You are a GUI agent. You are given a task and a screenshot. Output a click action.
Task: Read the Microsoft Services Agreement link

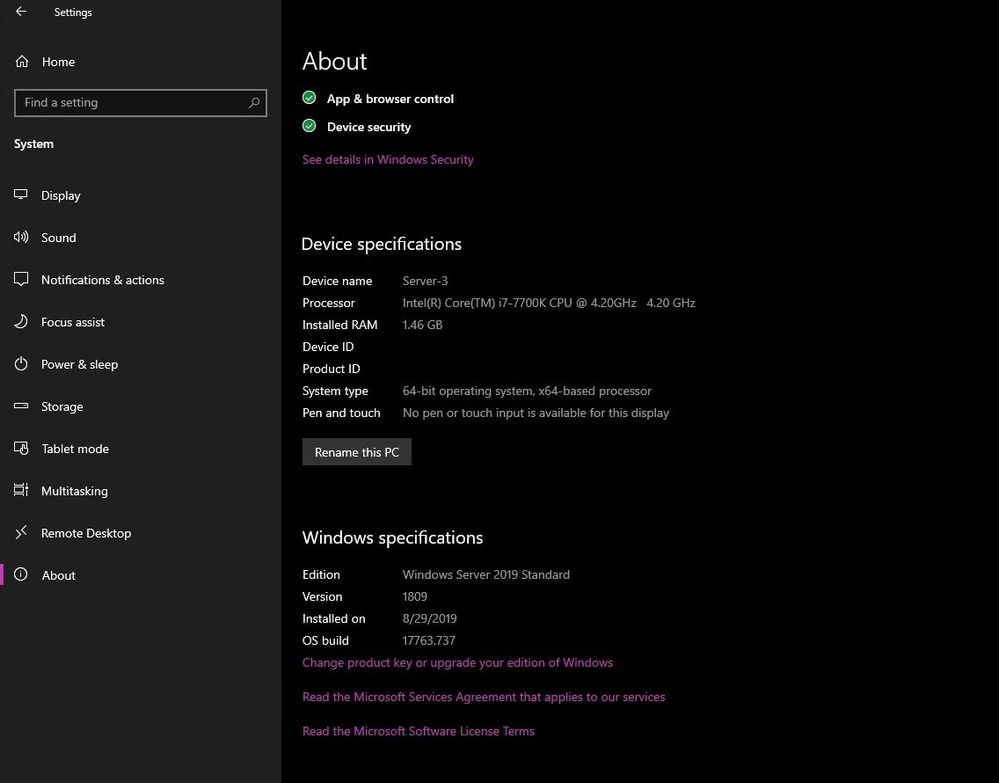[x=483, y=697]
